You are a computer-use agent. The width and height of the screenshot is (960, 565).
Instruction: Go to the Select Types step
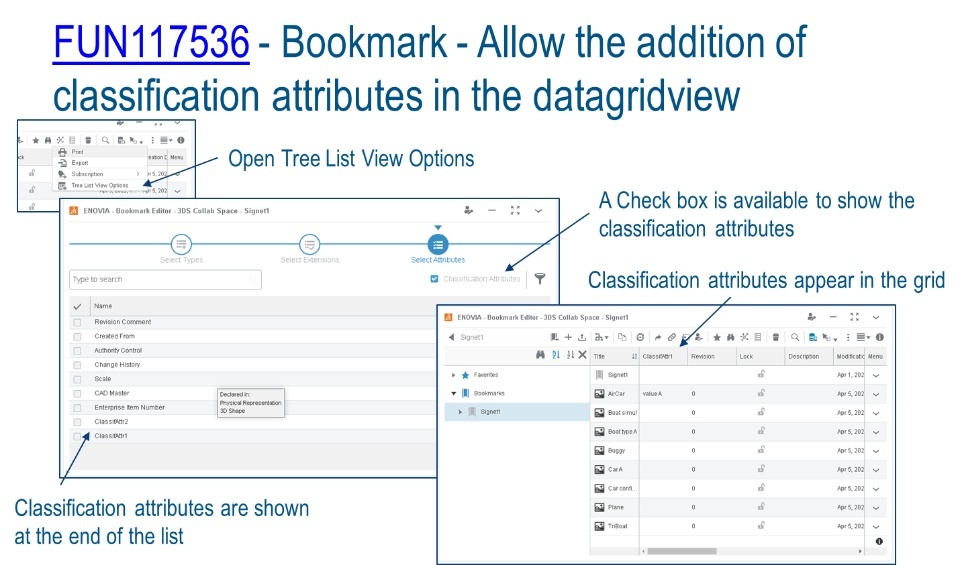(x=181, y=244)
